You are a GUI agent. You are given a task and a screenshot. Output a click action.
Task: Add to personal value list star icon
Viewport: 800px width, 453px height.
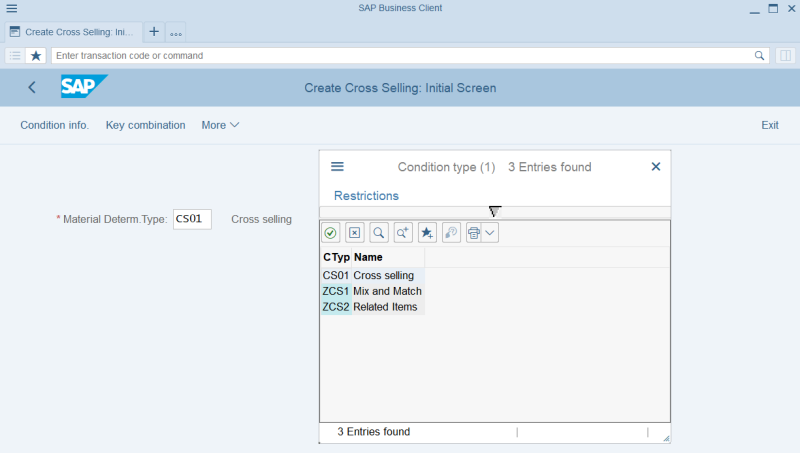click(427, 233)
